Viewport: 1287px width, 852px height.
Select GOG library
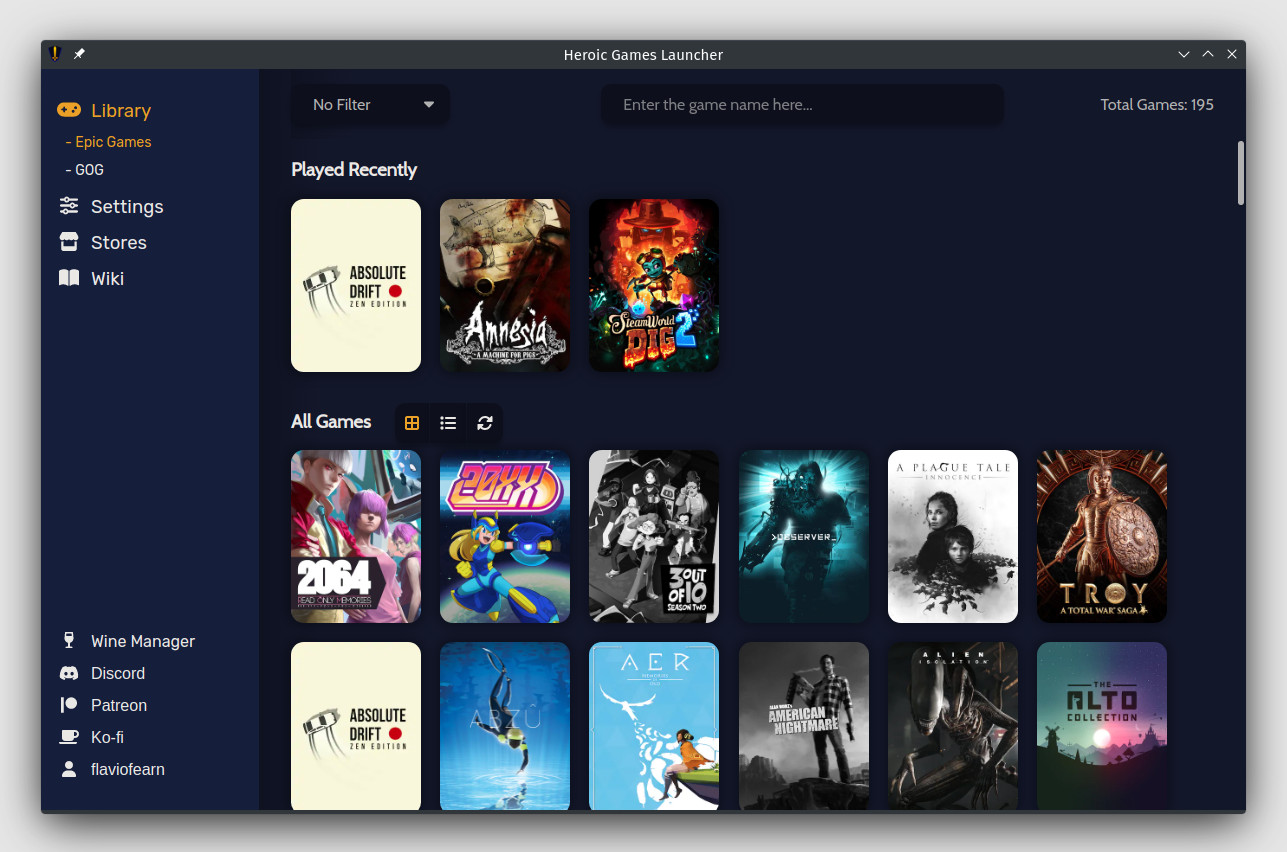tap(85, 170)
